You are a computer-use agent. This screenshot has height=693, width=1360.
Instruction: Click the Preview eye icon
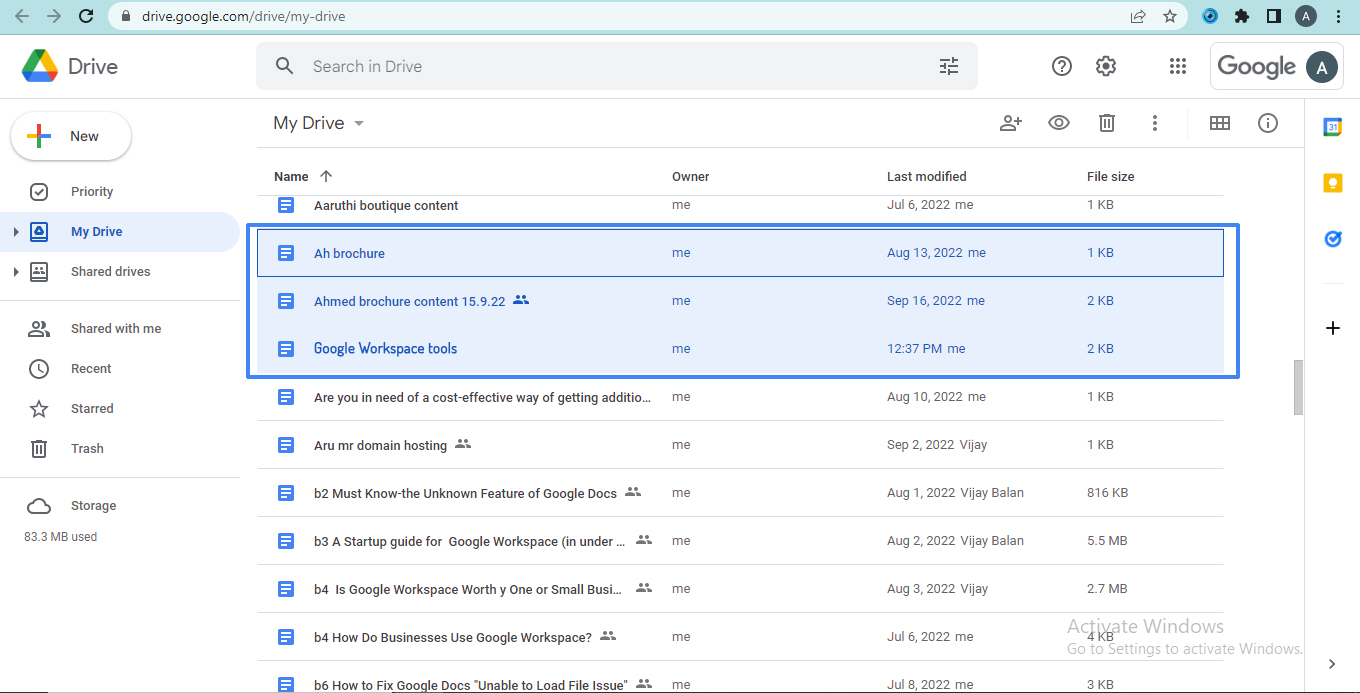(1059, 123)
